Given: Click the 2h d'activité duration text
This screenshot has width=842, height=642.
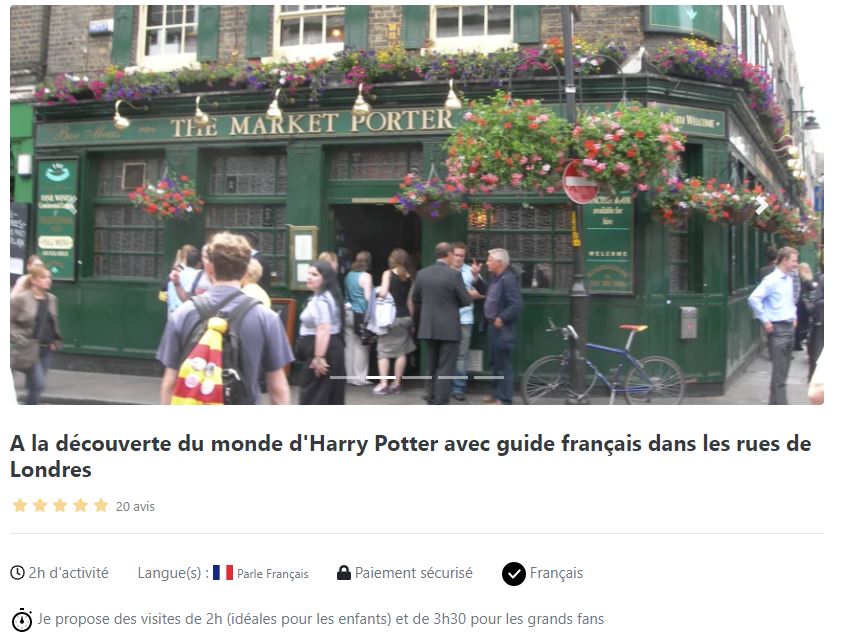Looking at the screenshot, I should coord(69,573).
